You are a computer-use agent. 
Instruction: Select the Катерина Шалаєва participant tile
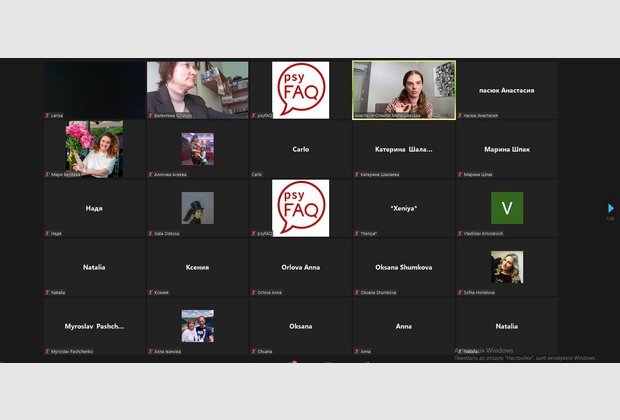tap(403, 149)
